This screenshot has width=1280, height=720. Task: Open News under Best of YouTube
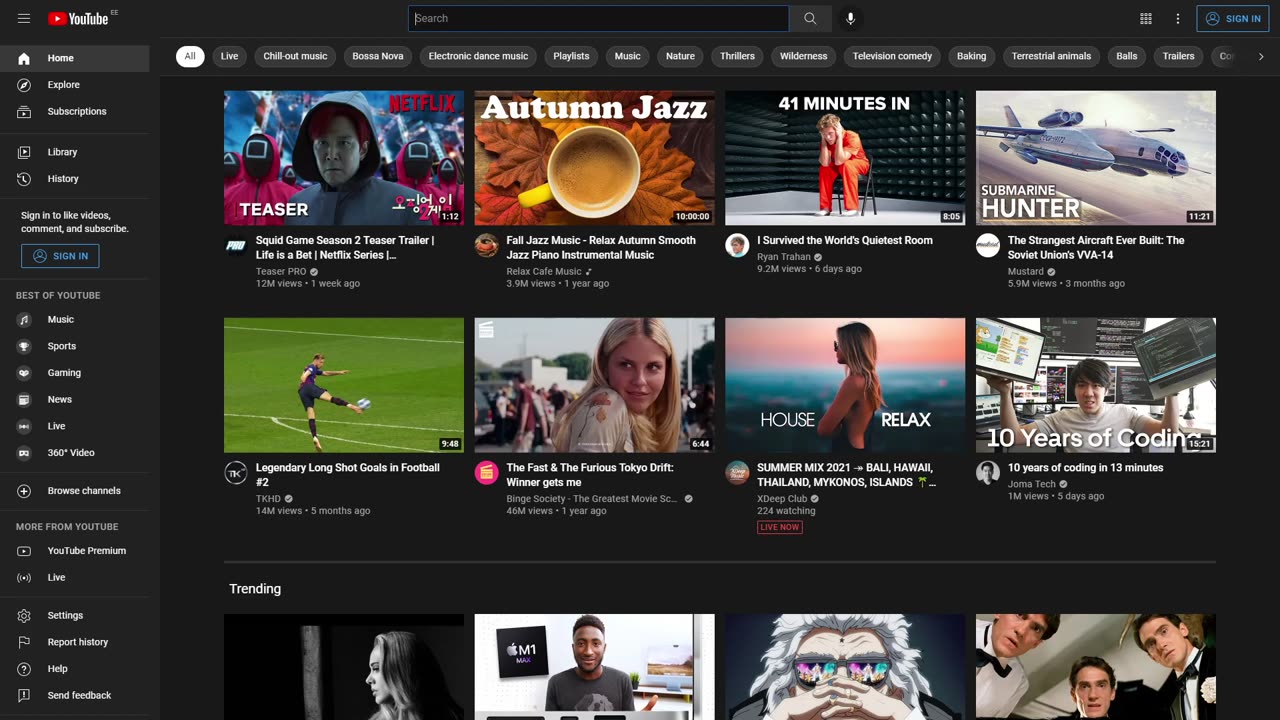(75, 399)
